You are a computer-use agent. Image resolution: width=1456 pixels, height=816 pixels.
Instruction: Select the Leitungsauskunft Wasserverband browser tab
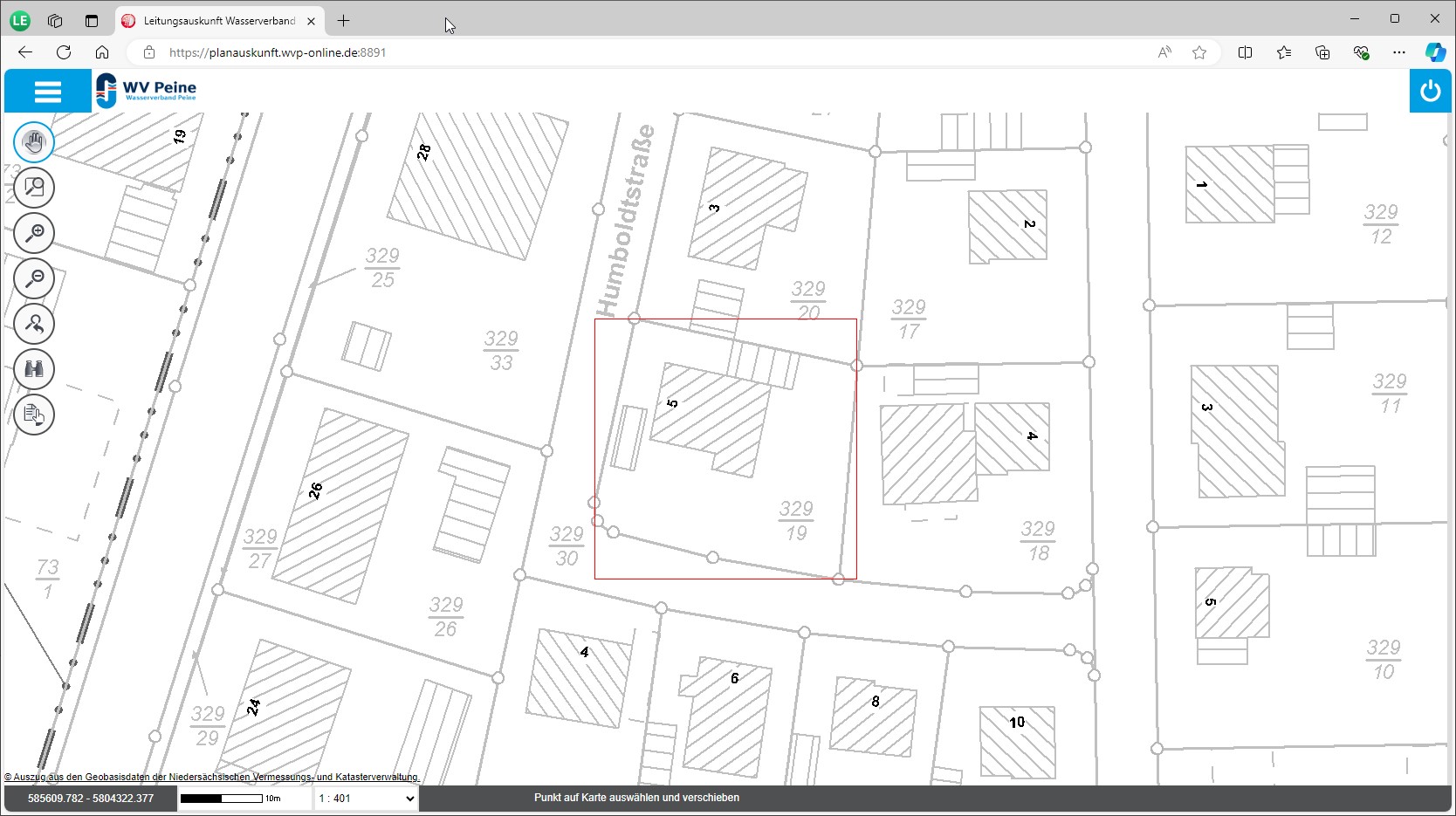point(218,20)
